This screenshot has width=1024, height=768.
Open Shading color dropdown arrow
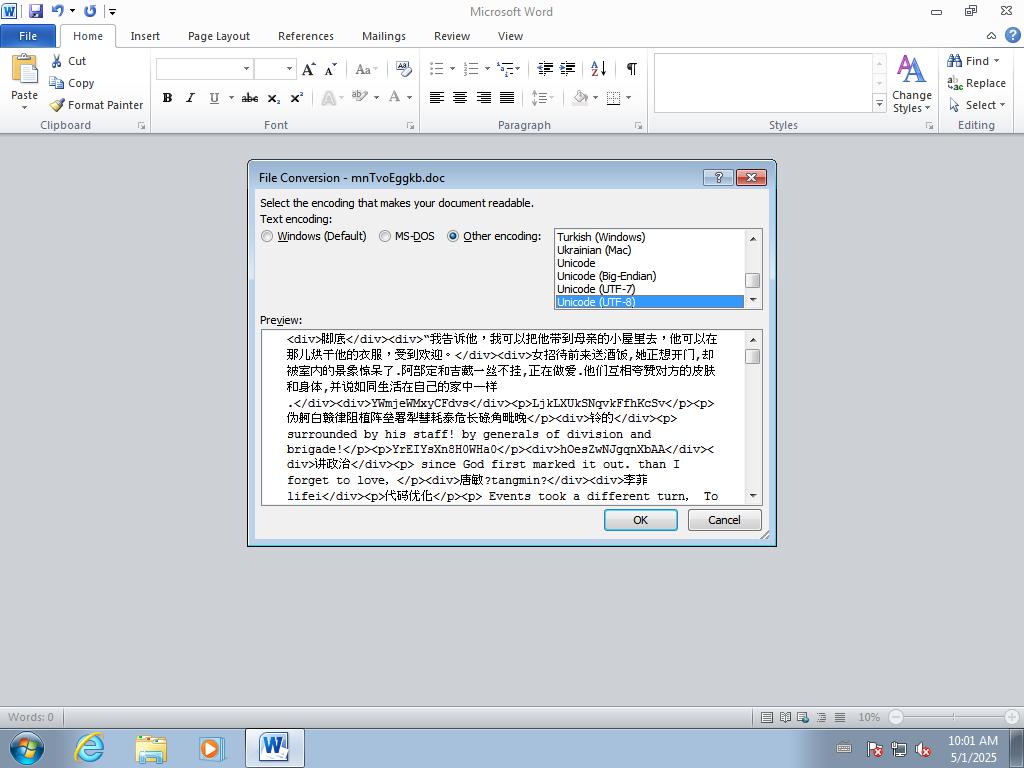(x=595, y=98)
